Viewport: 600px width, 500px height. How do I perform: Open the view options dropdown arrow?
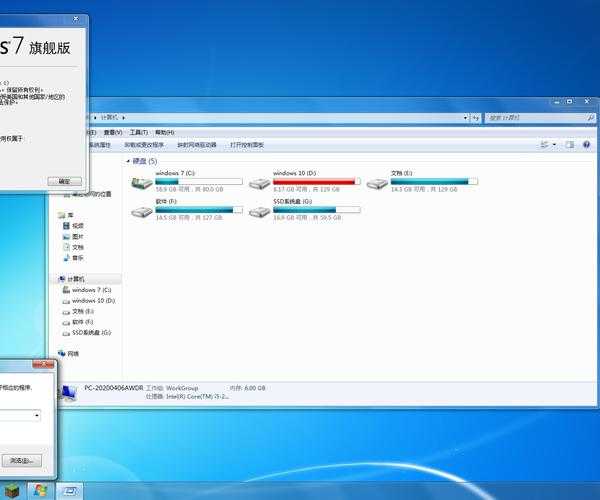pyautogui.click(x=554, y=145)
